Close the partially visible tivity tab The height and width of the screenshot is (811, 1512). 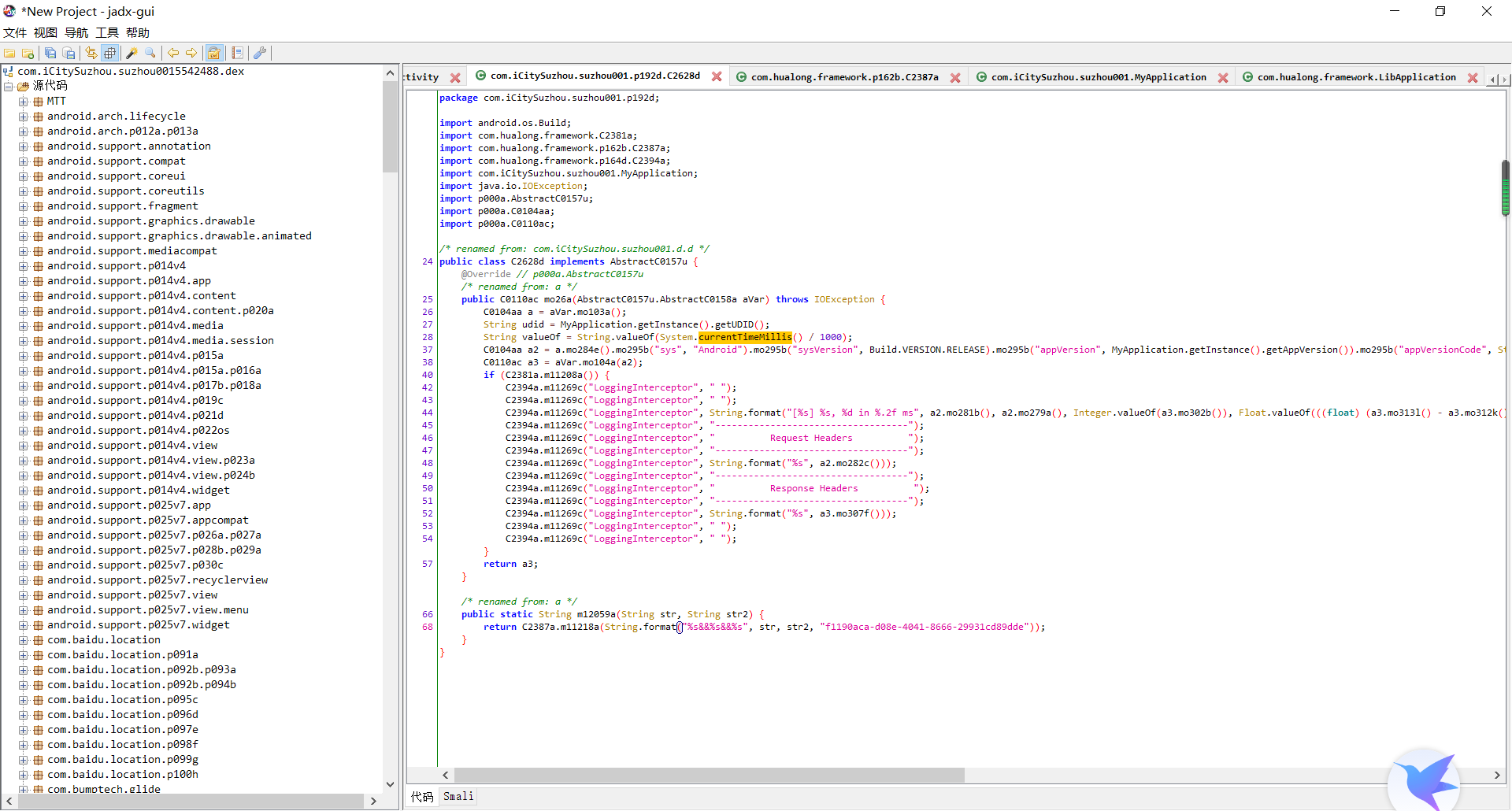click(455, 78)
